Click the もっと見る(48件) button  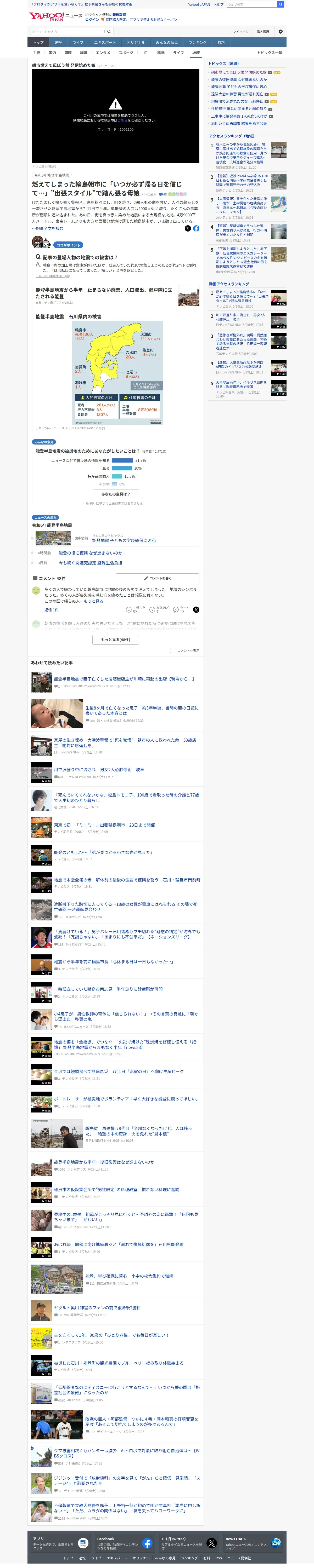(116, 640)
